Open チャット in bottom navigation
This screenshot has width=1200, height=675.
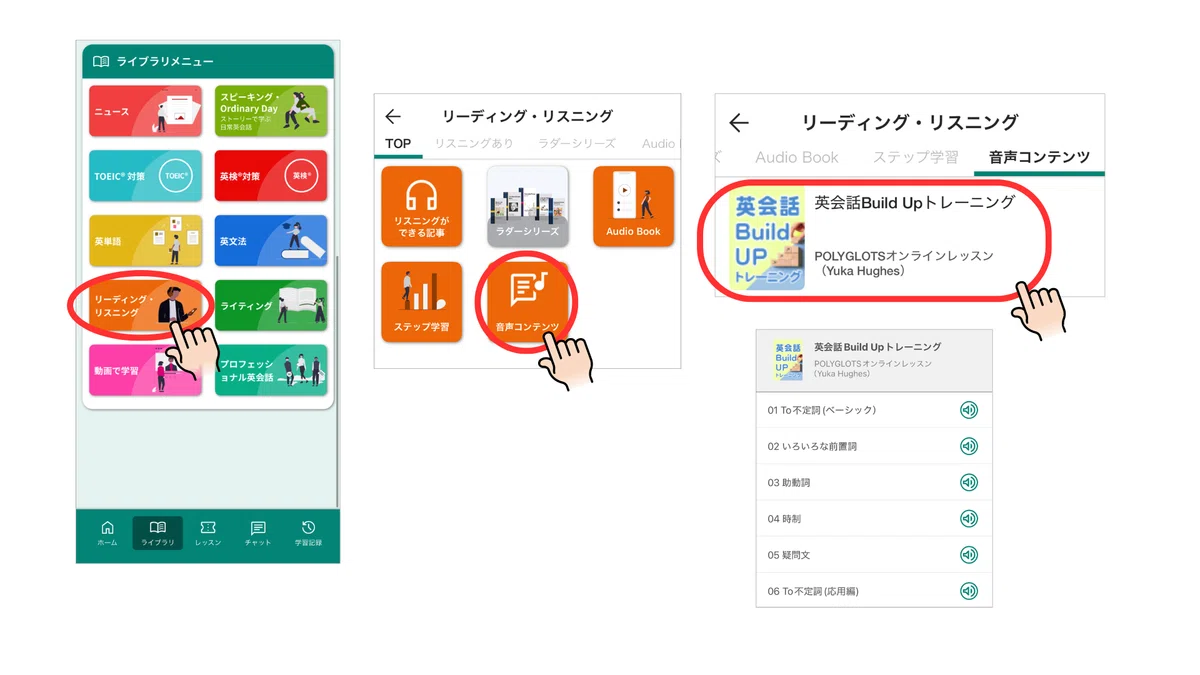coord(258,534)
